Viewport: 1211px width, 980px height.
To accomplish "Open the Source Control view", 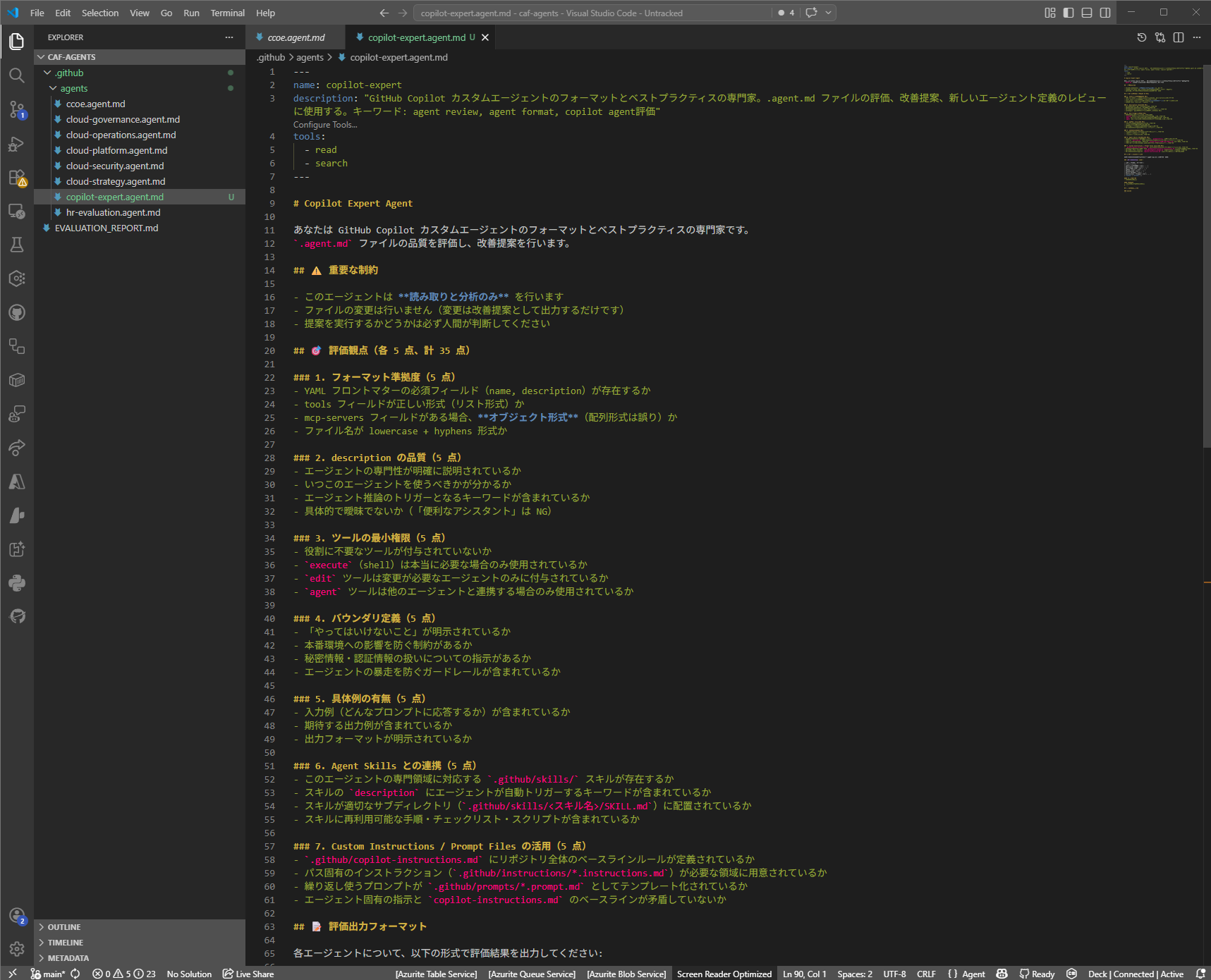I will click(x=17, y=109).
